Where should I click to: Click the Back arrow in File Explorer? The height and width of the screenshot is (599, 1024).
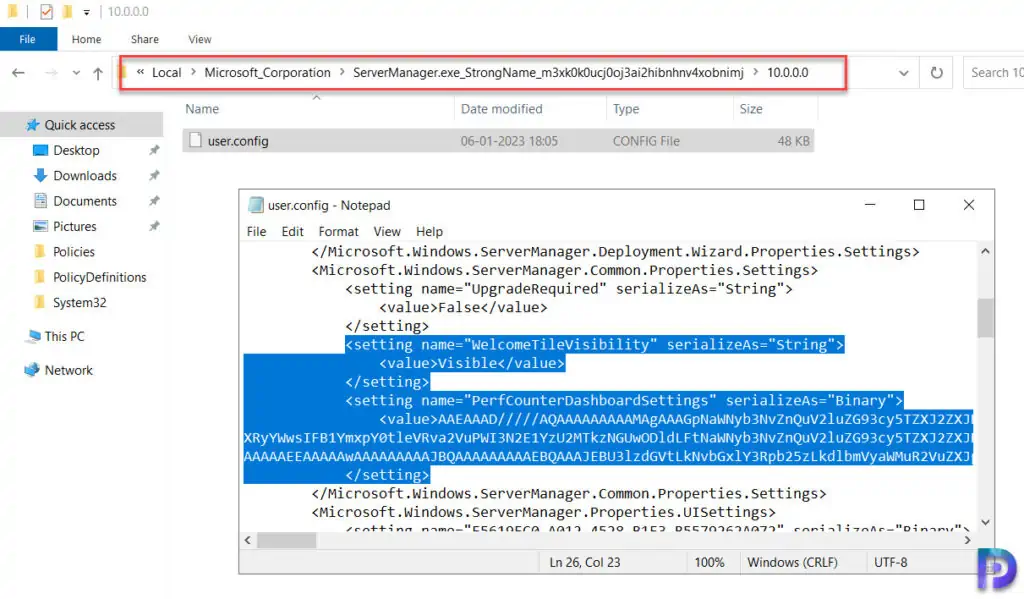(x=18, y=73)
